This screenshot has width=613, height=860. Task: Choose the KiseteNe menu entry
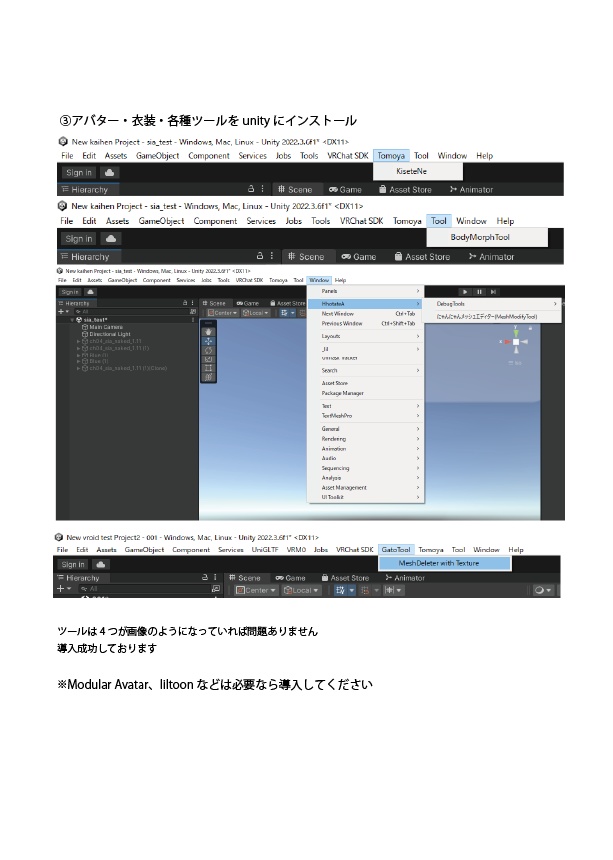(418, 171)
